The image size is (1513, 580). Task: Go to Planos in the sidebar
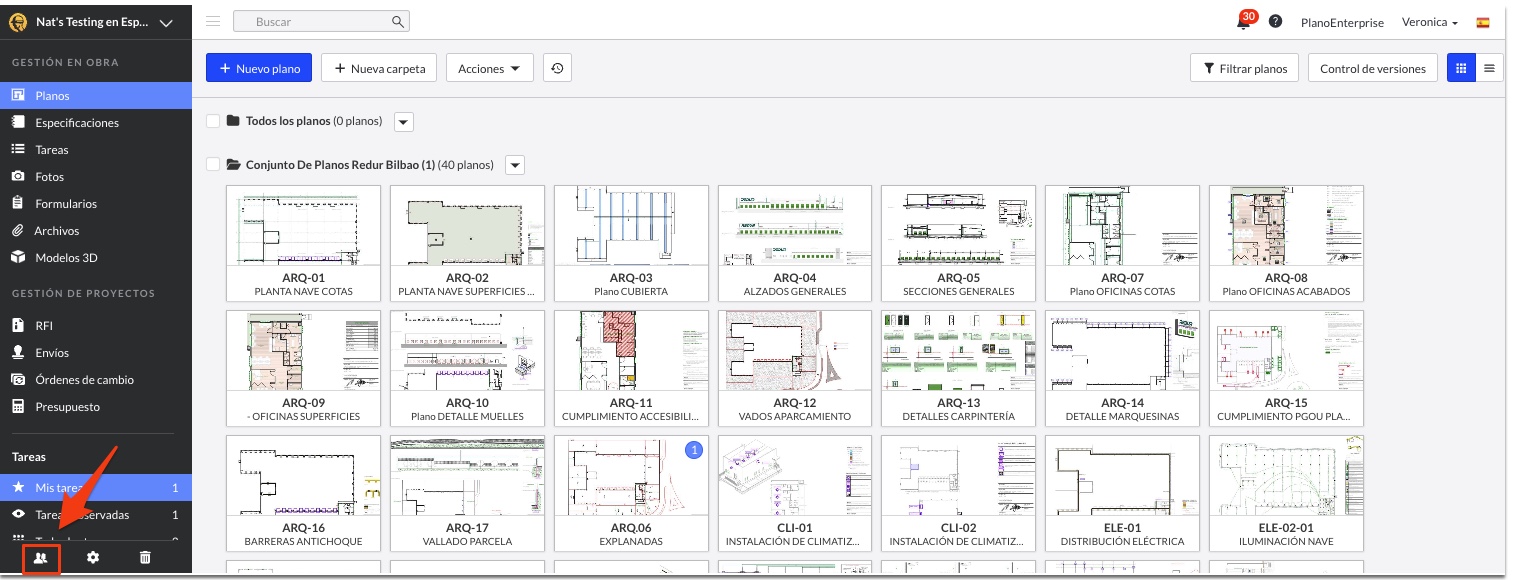96,95
